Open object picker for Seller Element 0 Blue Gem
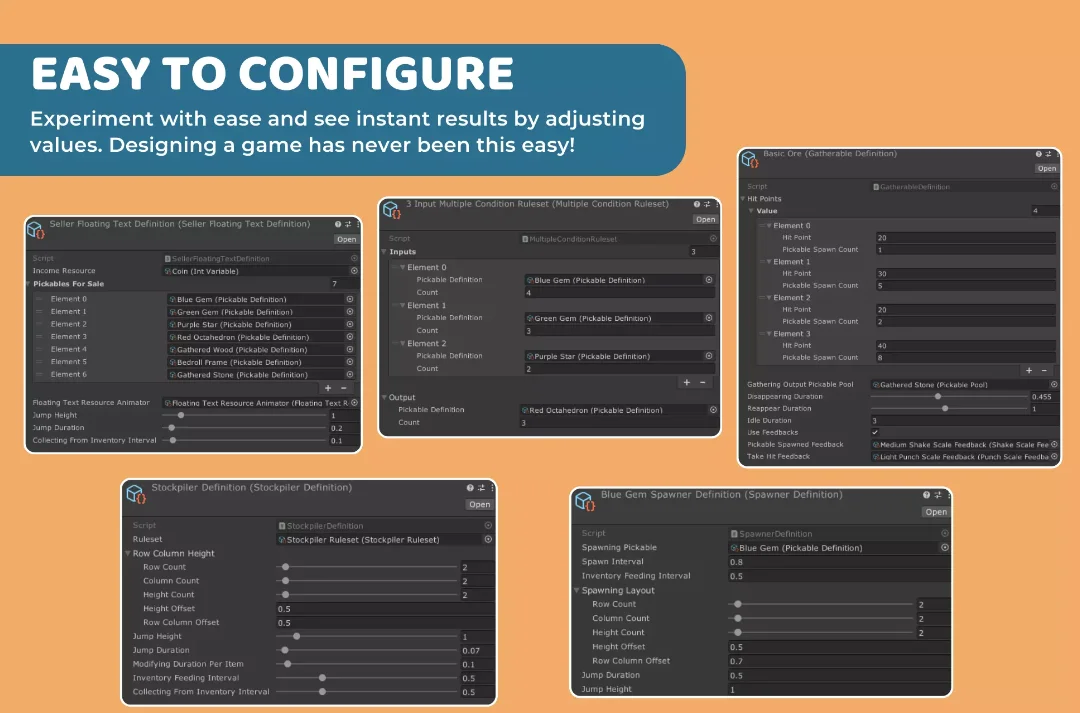 (350, 299)
